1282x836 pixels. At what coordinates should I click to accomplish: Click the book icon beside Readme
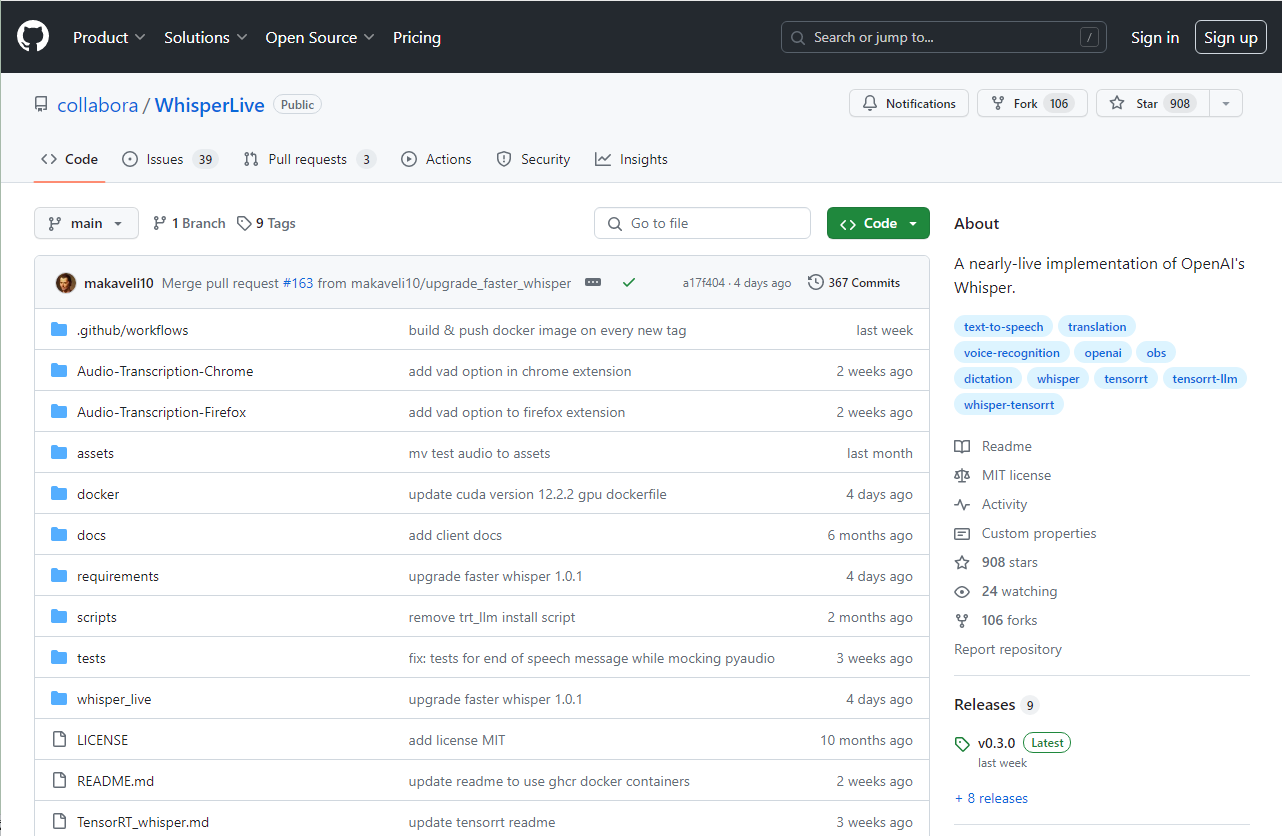(962, 446)
